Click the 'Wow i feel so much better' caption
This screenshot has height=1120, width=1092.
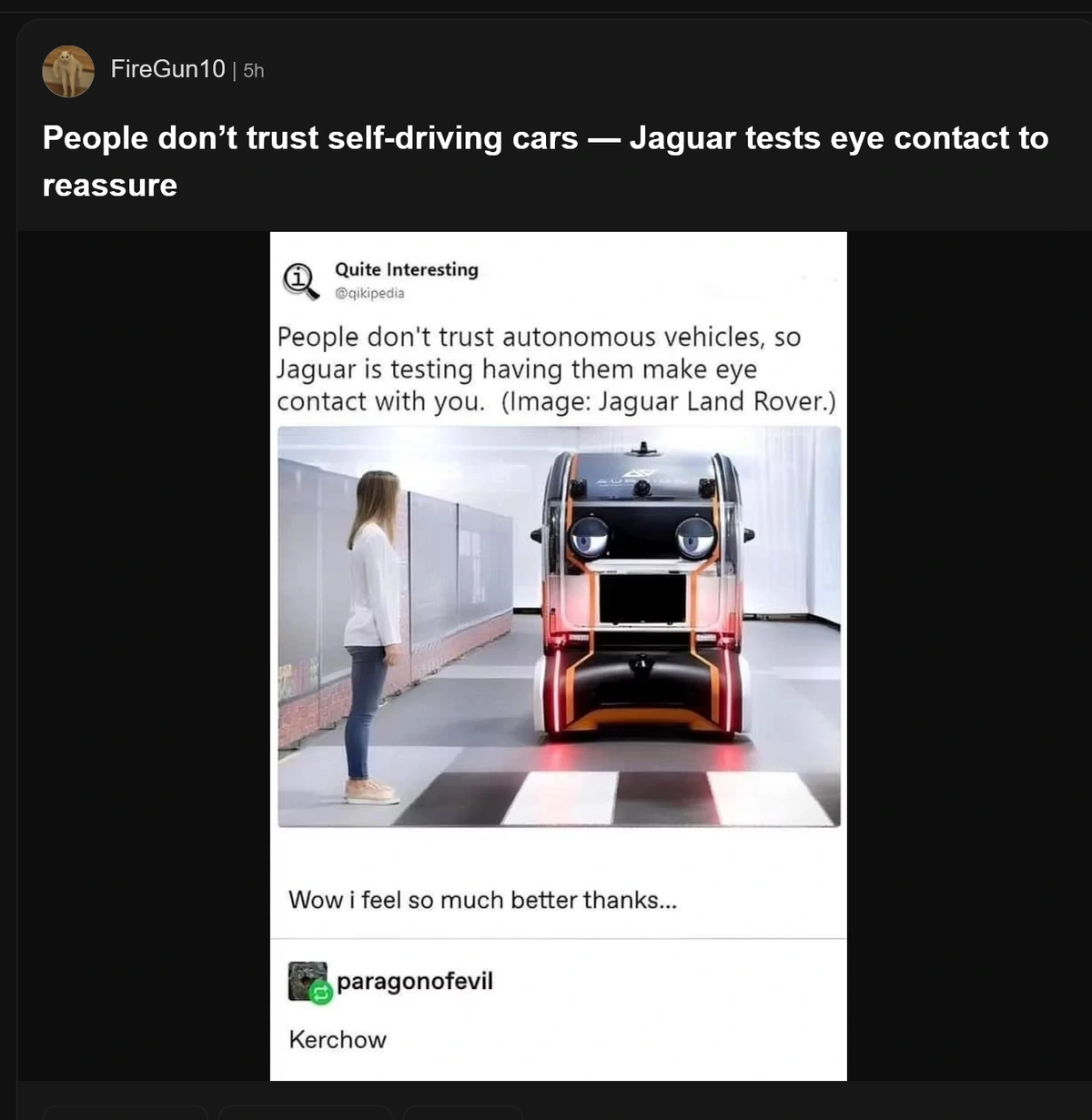pos(482,900)
